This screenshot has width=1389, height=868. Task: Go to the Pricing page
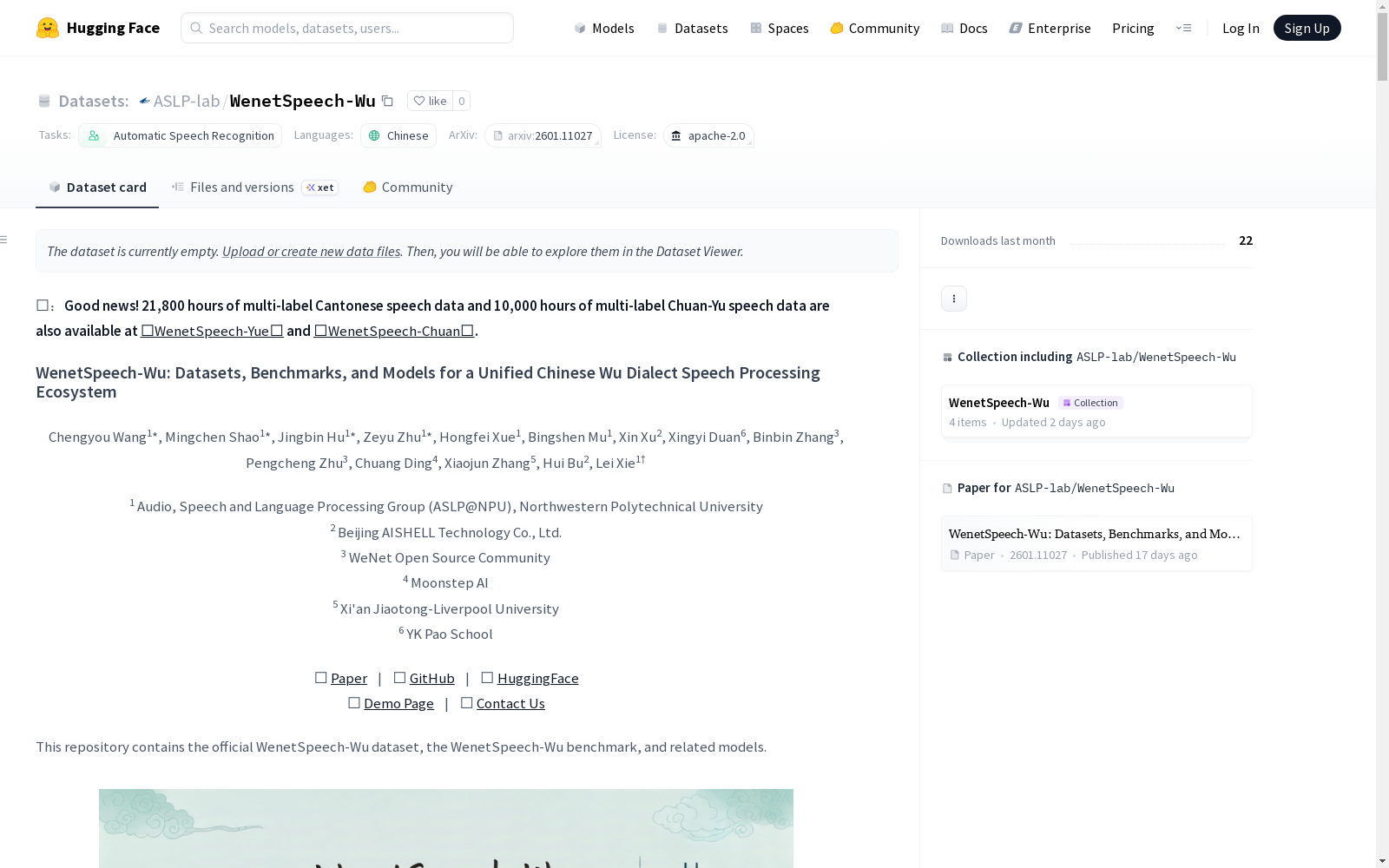[1133, 28]
